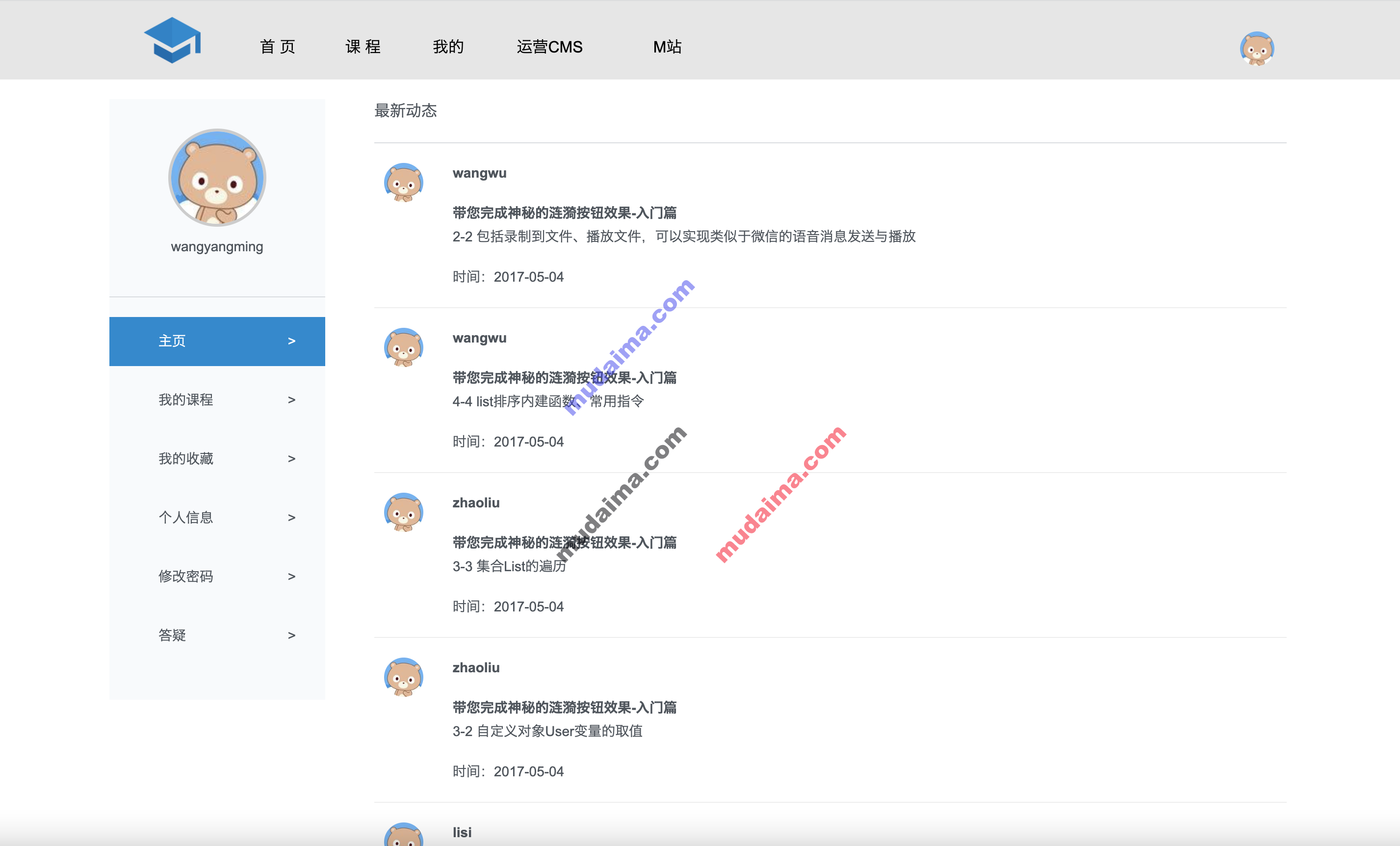Screen dimensions: 1400x846
Task: Click the chevron beside 答疑
Action: coord(291,635)
